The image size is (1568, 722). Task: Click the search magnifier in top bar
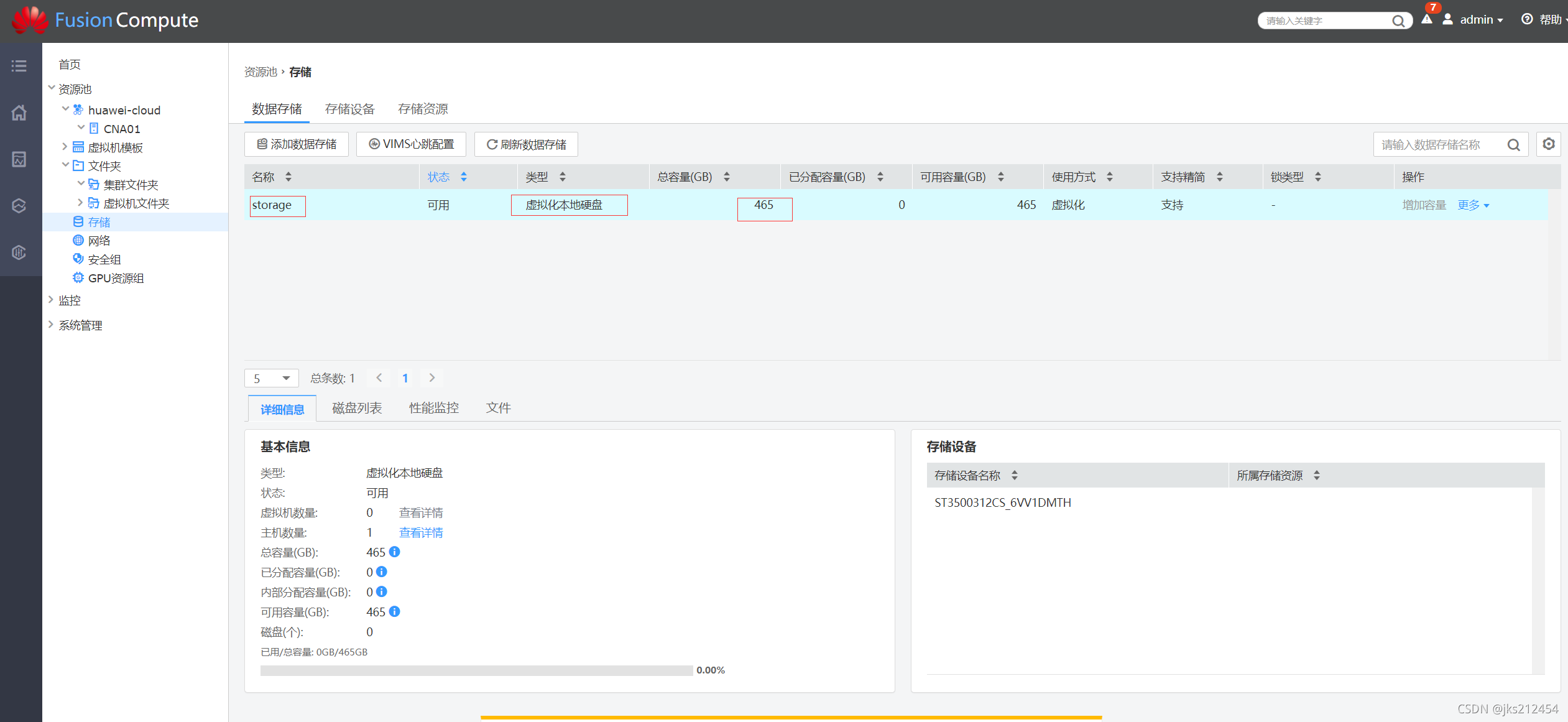click(x=1398, y=21)
